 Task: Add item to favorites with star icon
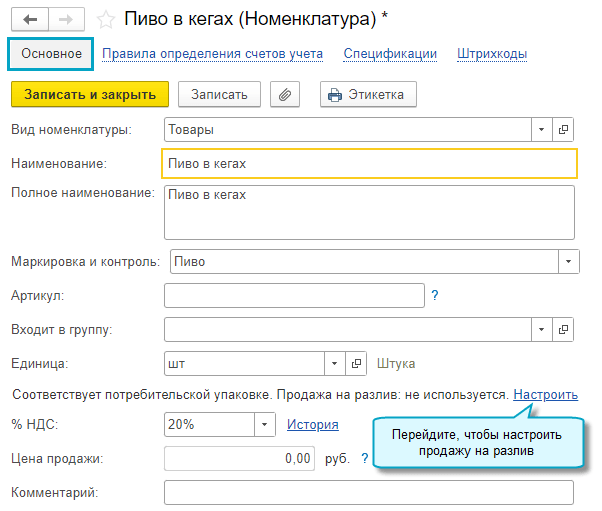[x=106, y=19]
